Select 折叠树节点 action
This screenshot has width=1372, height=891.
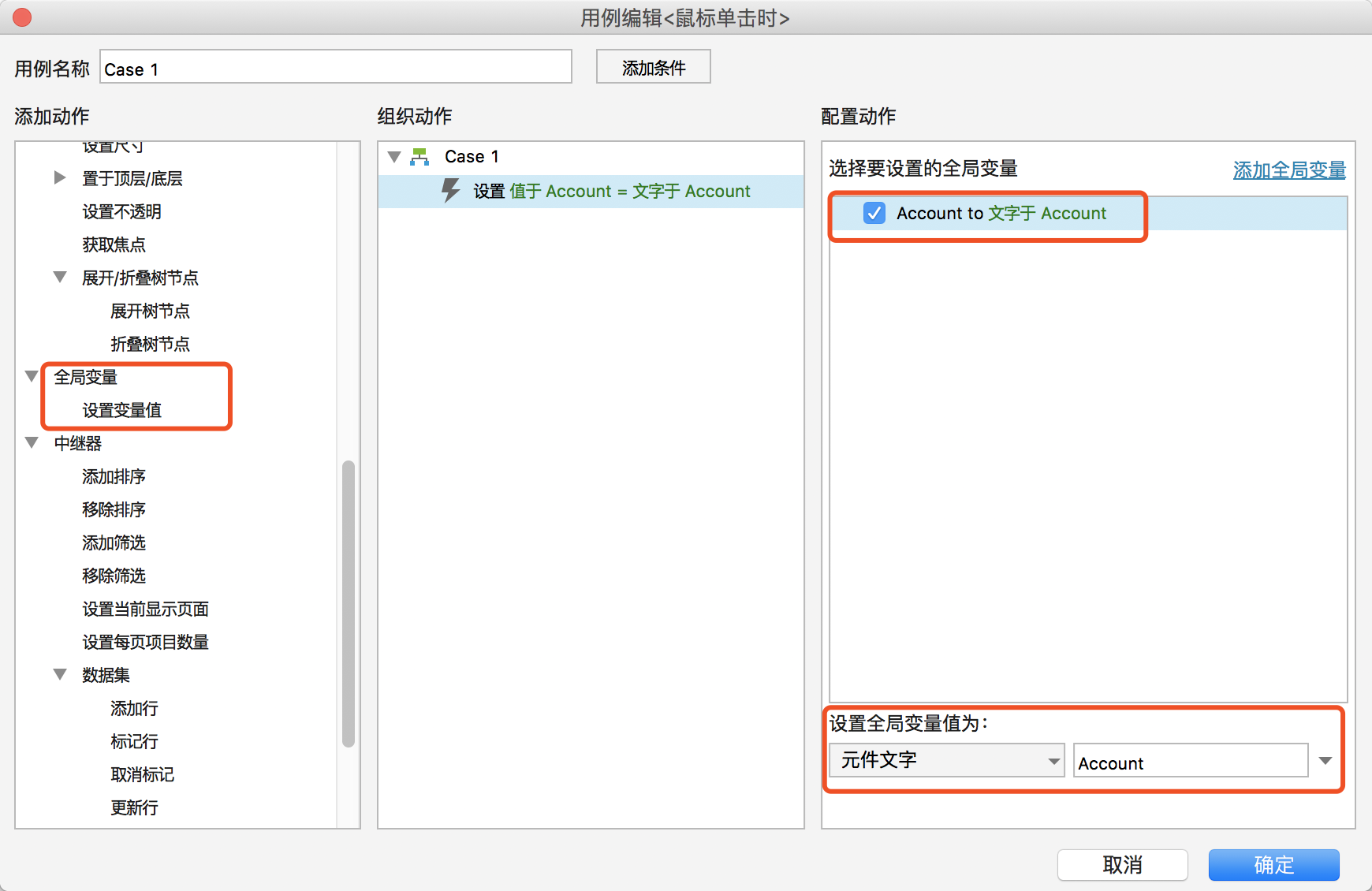point(150,344)
